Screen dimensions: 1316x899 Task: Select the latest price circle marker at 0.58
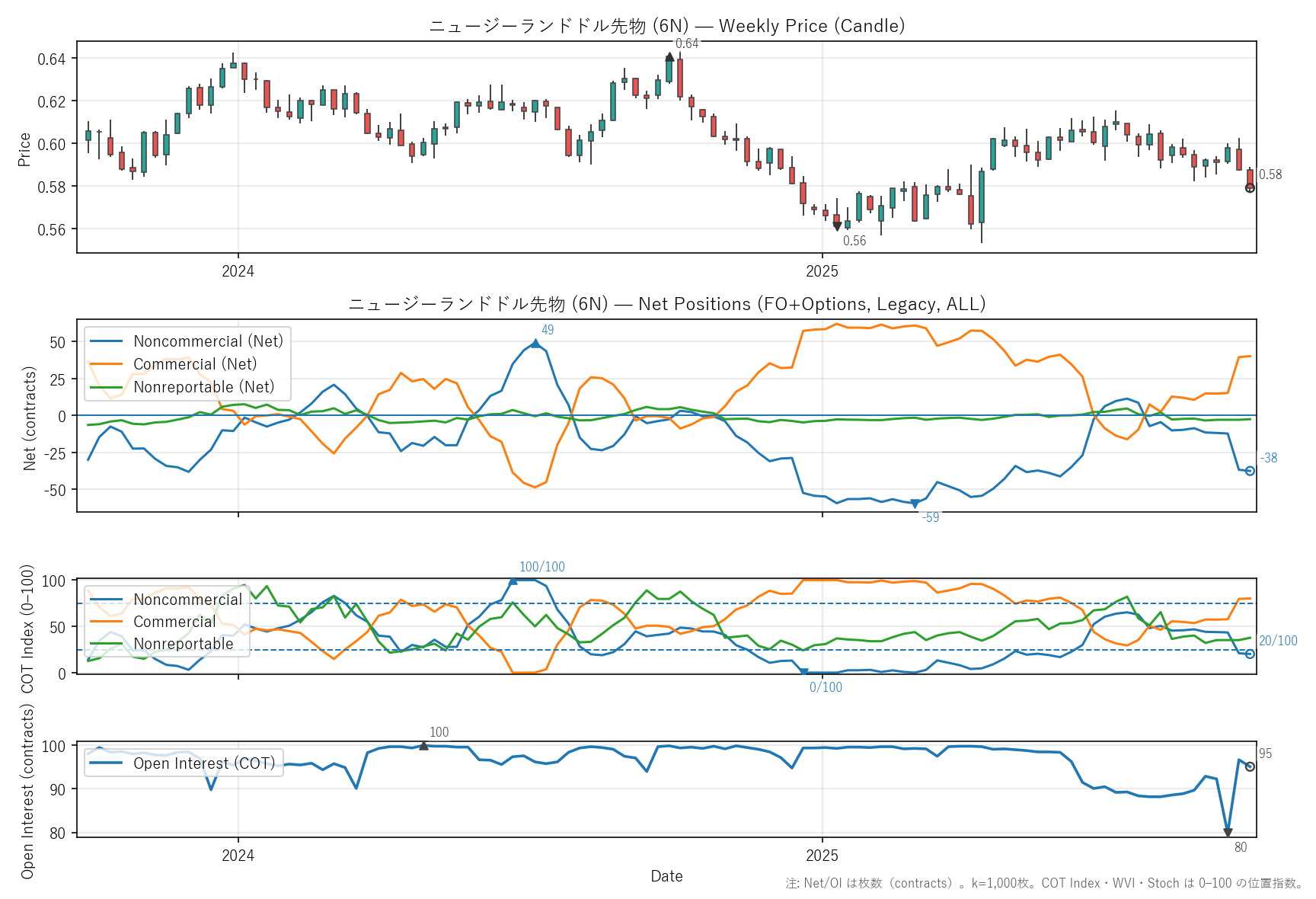[1250, 188]
